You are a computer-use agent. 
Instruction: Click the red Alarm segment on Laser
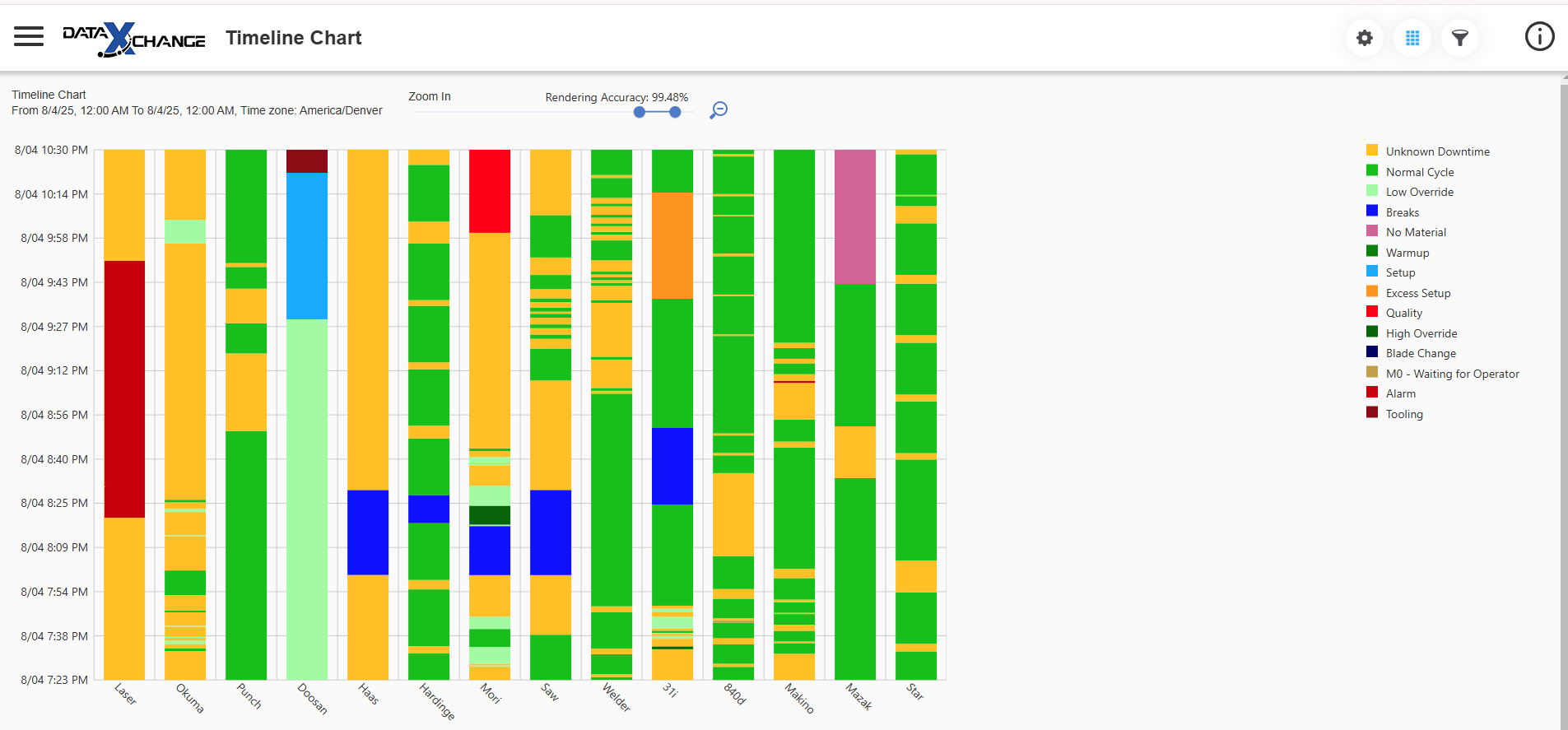click(124, 388)
